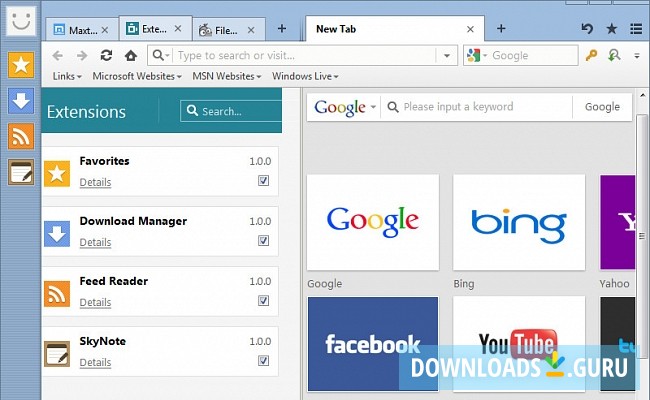Viewport: 650px width, 400px height.
Task: Open the main menu list icon
Action: [636, 29]
